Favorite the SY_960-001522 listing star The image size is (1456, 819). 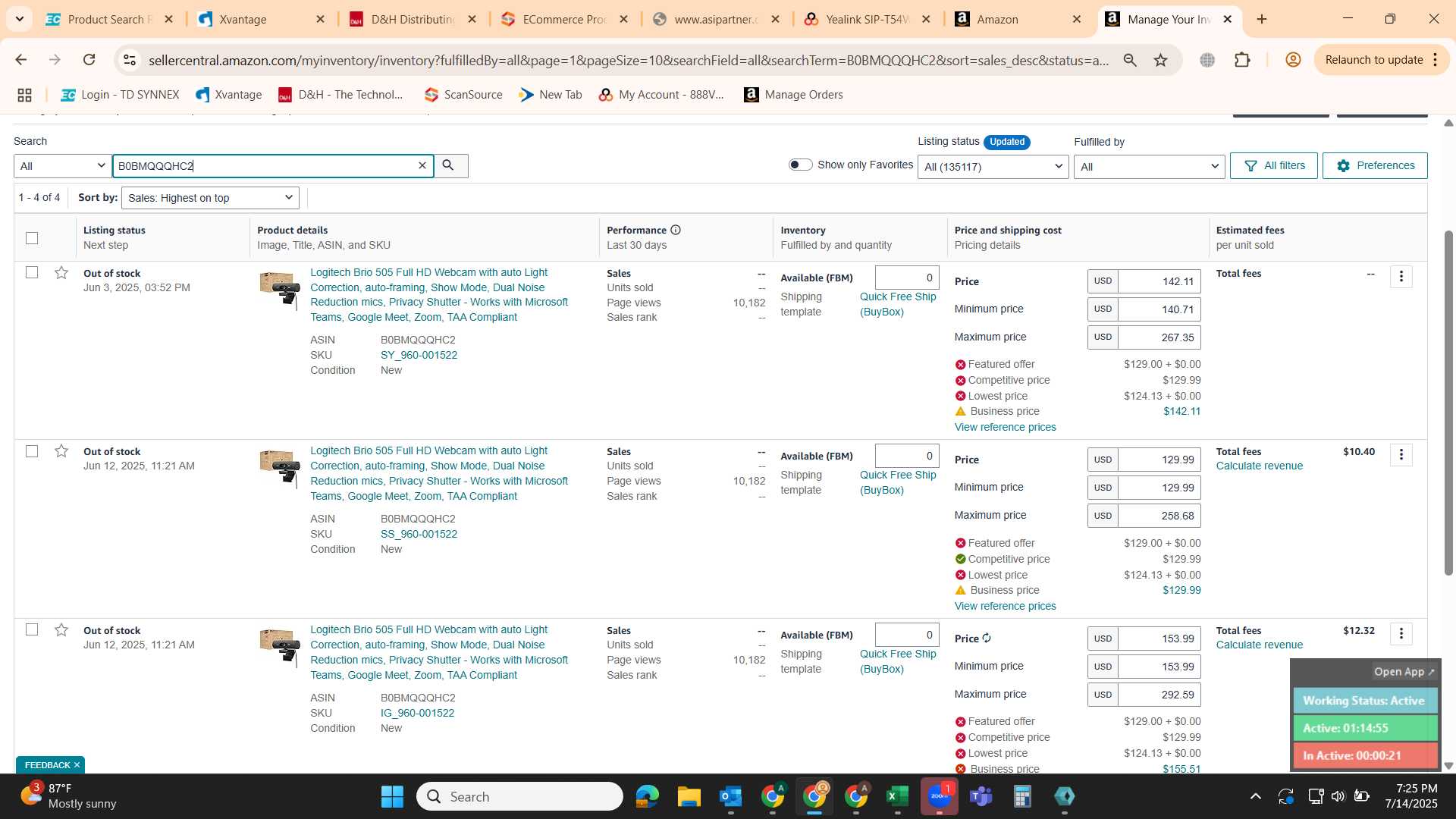pyautogui.click(x=61, y=273)
